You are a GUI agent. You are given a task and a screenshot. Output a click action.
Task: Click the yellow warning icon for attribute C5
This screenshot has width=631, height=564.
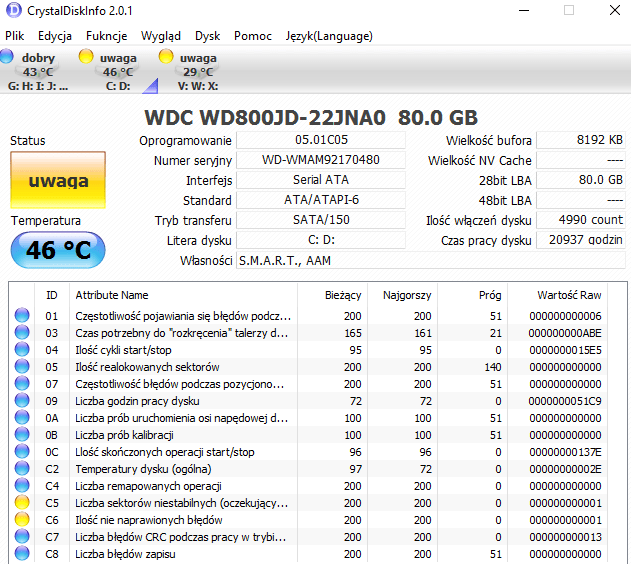[22, 503]
